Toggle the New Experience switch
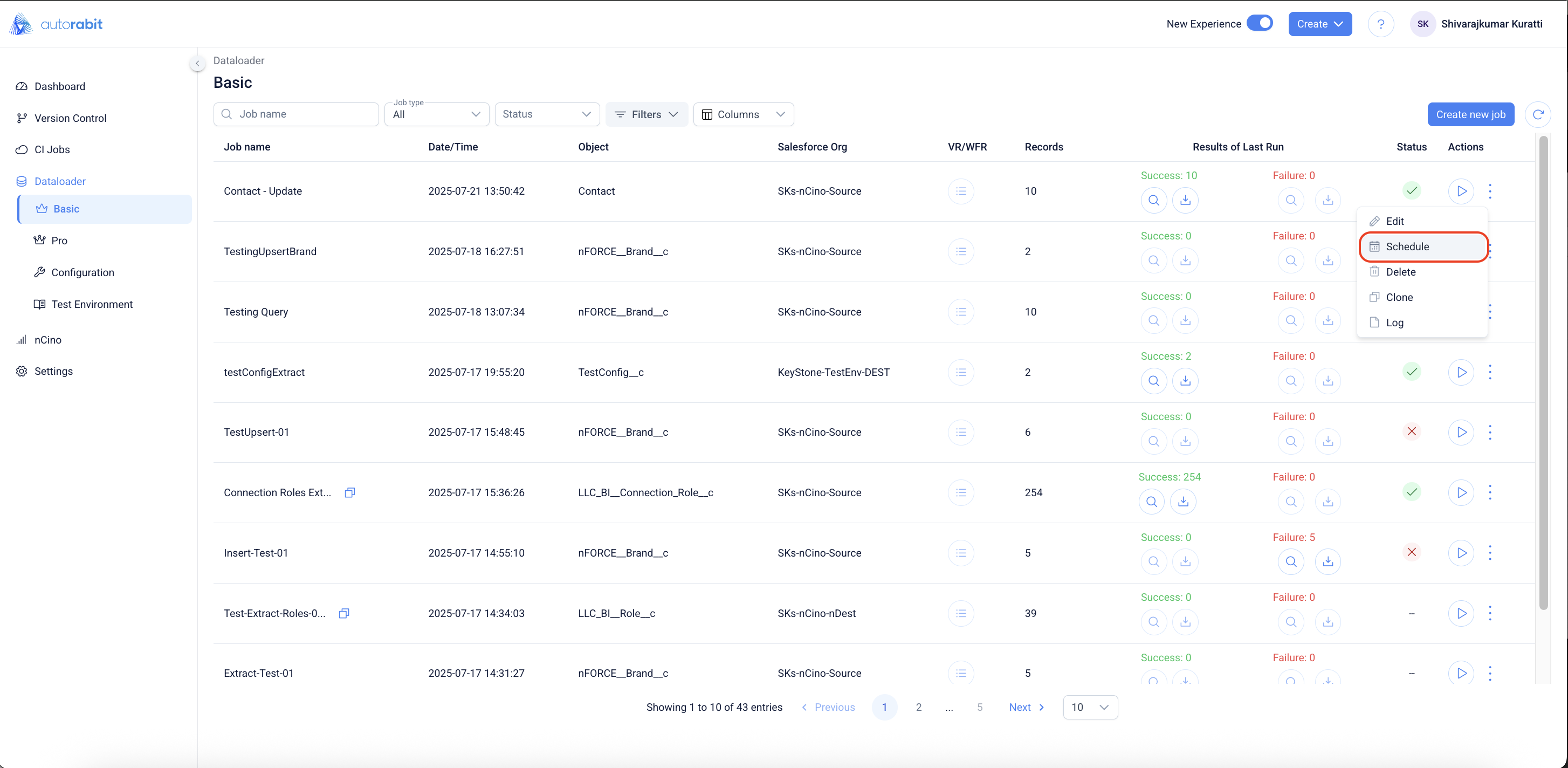This screenshot has height=768, width=1568. click(x=1260, y=23)
